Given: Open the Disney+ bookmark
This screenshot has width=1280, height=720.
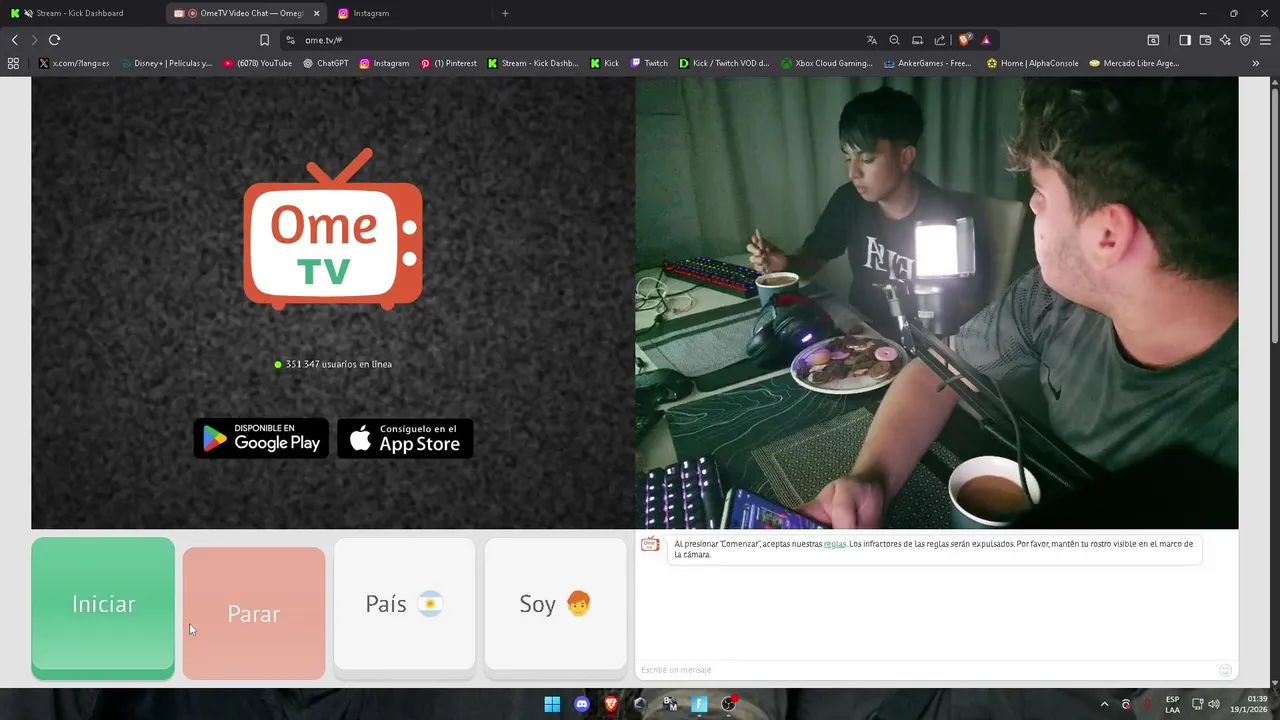Looking at the screenshot, I should 166,63.
